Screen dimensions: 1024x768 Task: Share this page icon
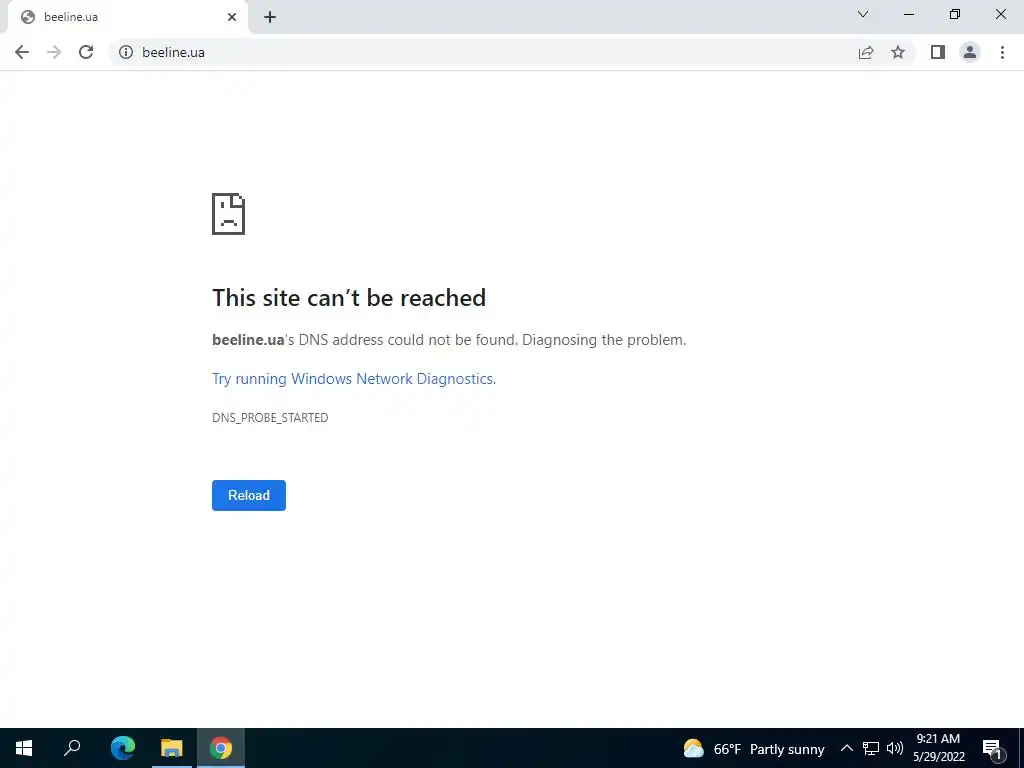point(866,52)
